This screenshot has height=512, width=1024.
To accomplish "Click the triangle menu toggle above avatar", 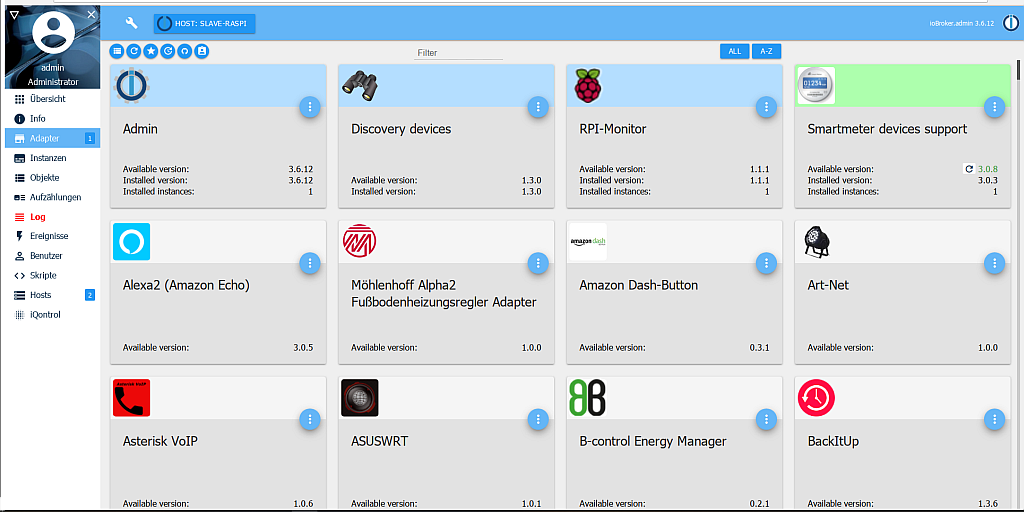I will [x=14, y=14].
